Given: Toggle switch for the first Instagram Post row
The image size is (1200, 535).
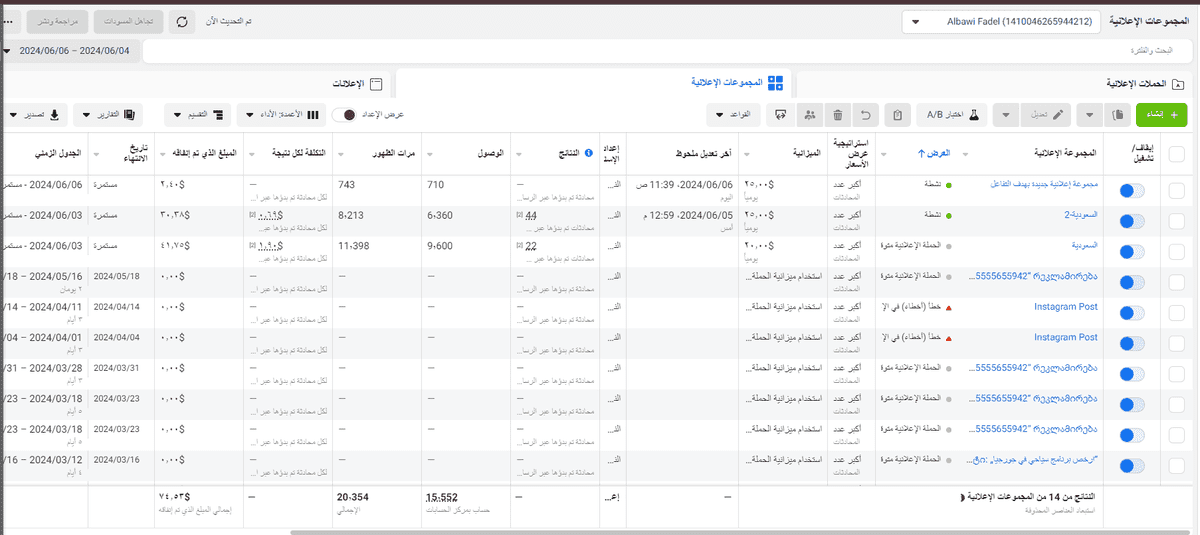Looking at the screenshot, I should click(x=1132, y=313).
